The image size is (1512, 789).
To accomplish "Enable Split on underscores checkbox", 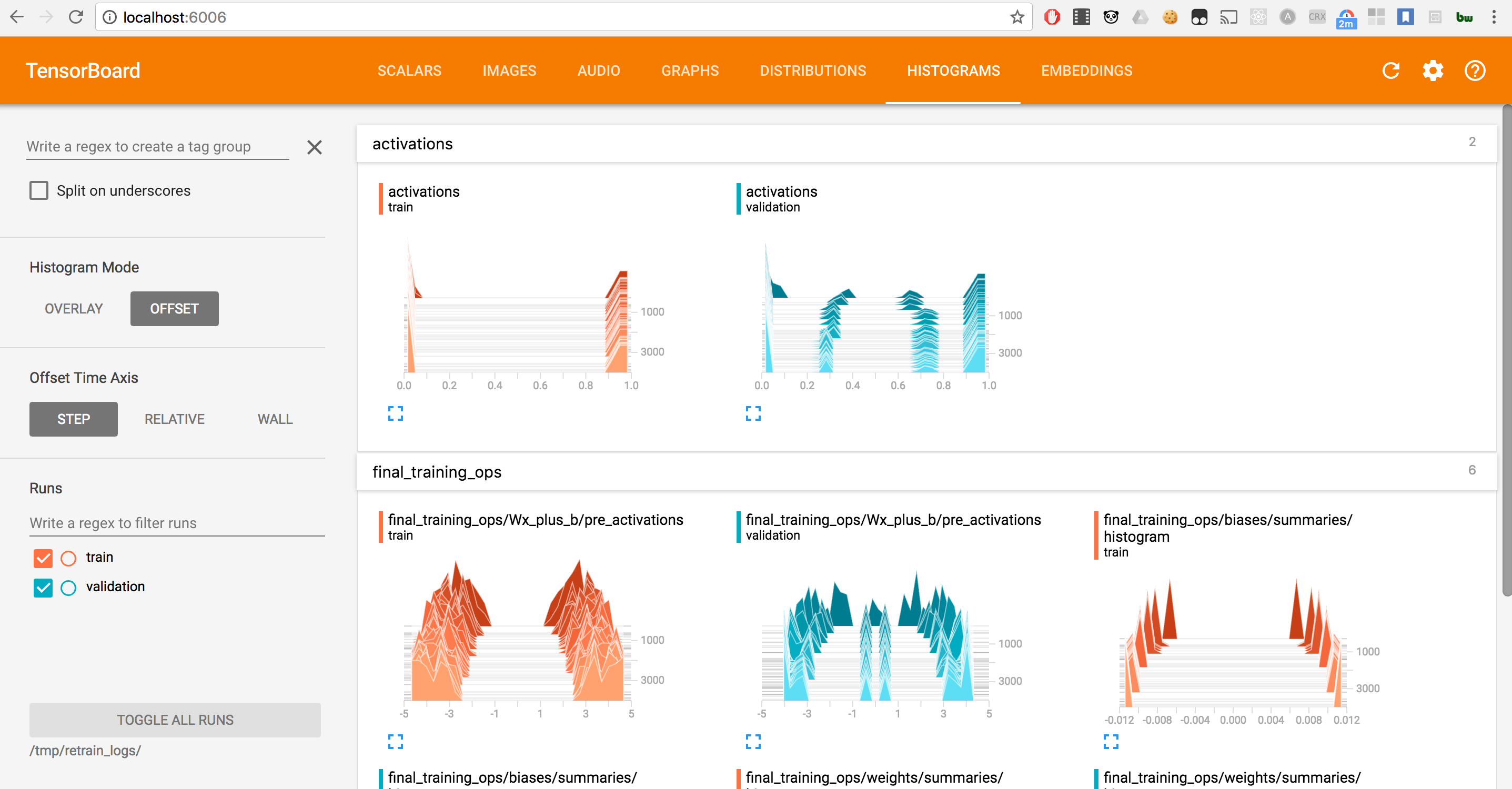I will coord(39,191).
